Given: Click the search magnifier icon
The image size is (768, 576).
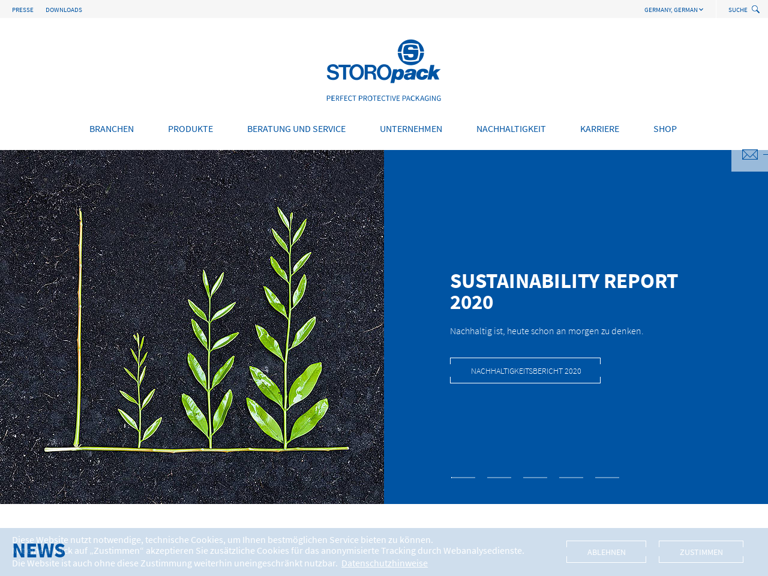Looking at the screenshot, I should point(755,9).
